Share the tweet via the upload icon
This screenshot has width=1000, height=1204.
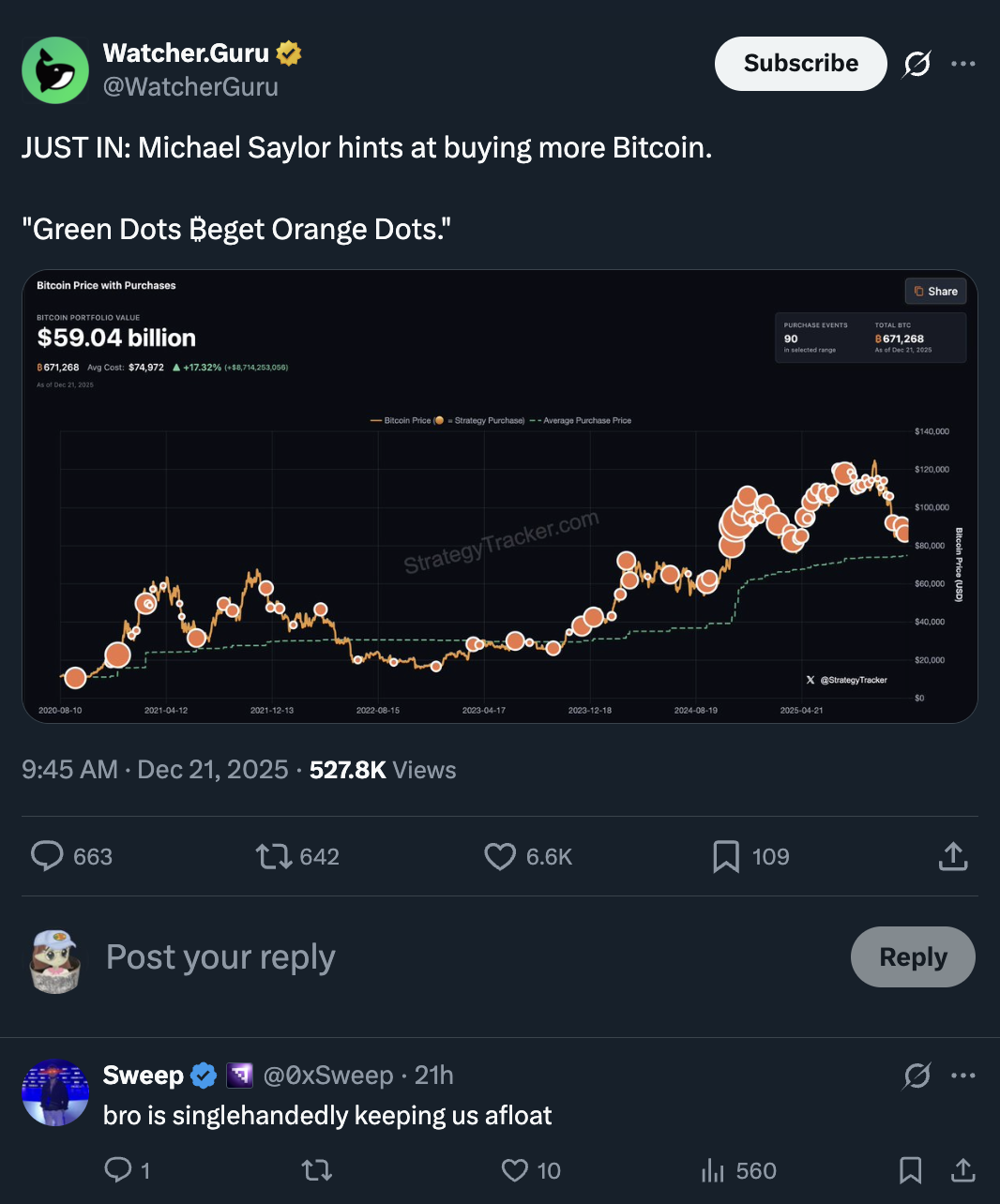953,856
